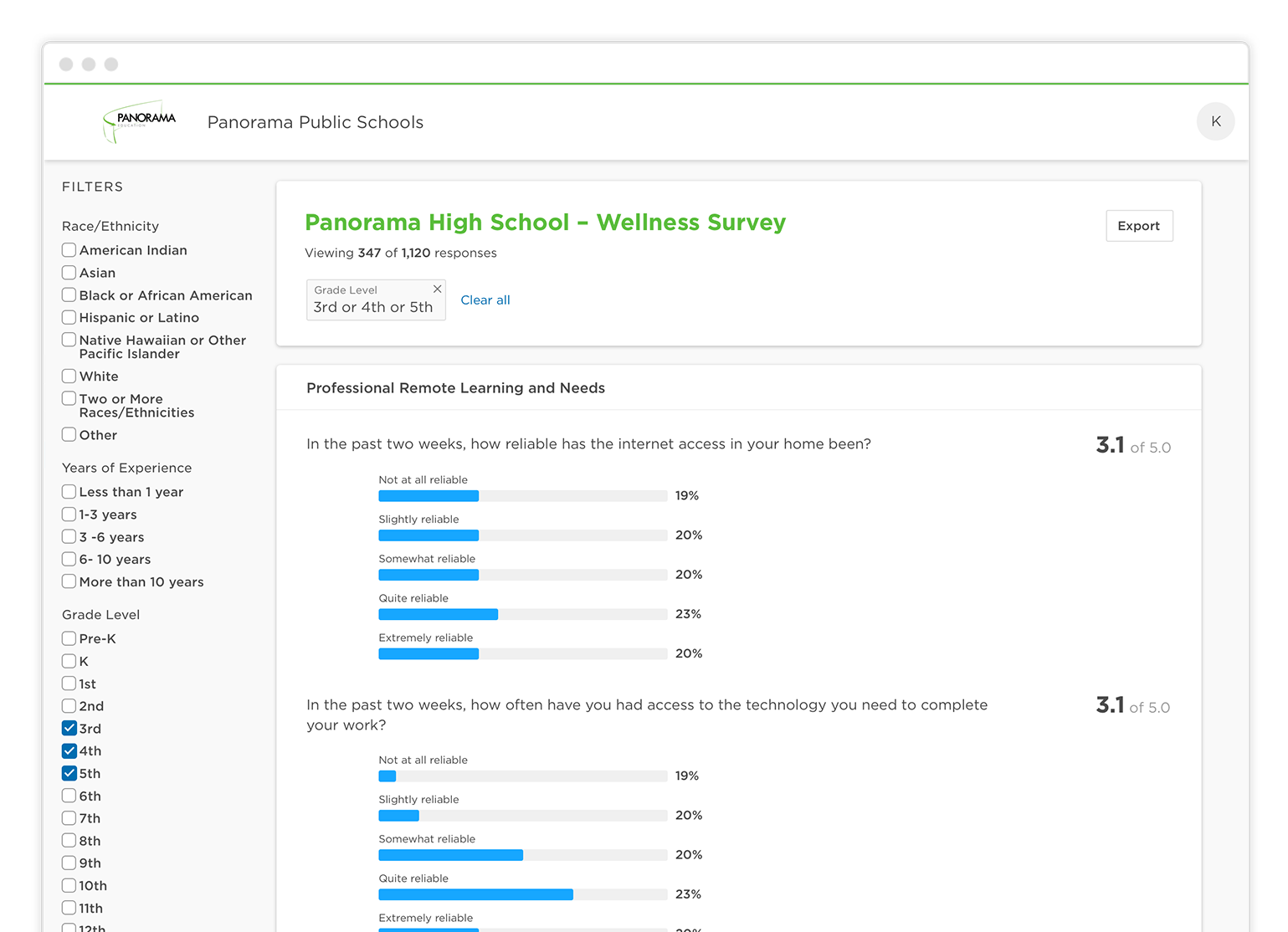Open the Panorama logo home link
The height and width of the screenshot is (932, 1288).
click(x=139, y=122)
